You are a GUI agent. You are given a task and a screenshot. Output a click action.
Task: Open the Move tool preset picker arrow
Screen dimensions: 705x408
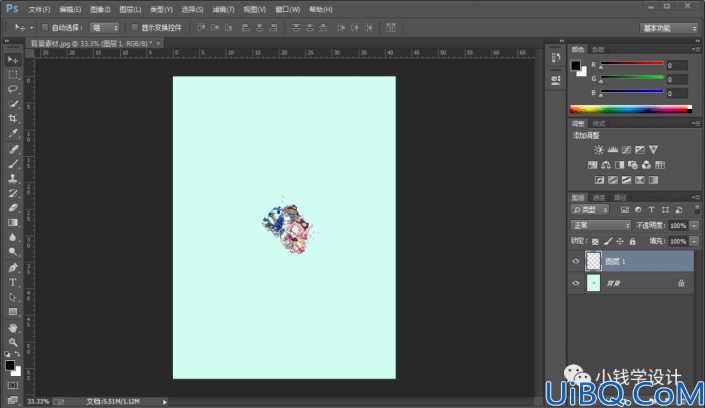(x=31, y=28)
